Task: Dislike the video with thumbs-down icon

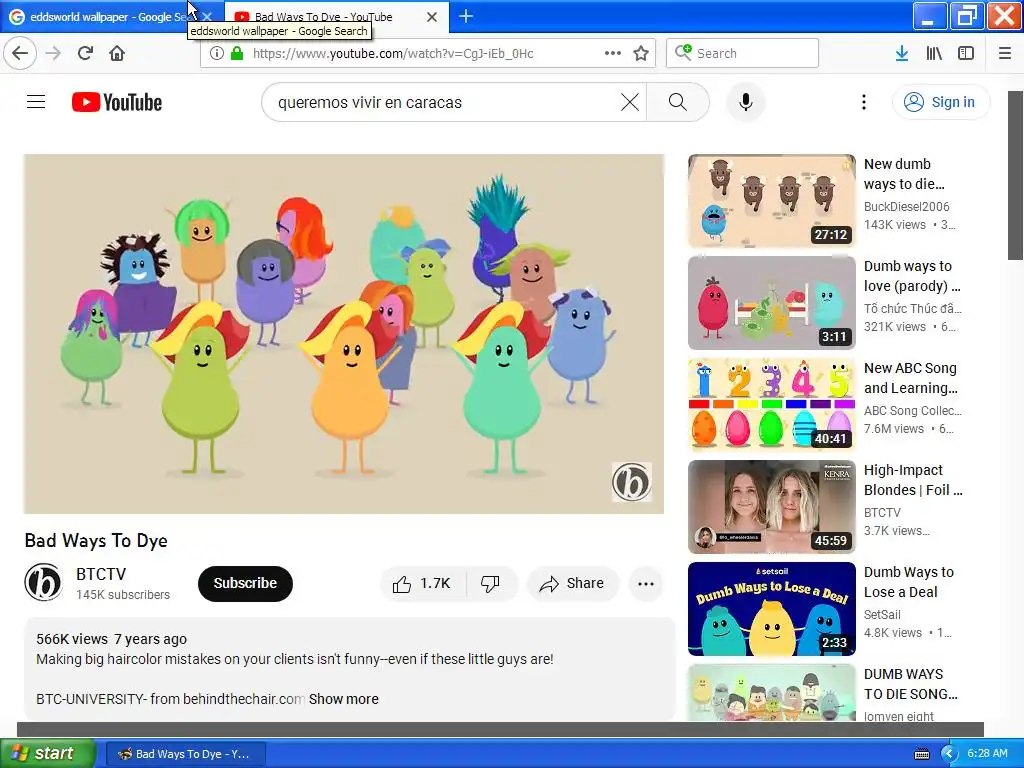Action: [490, 583]
